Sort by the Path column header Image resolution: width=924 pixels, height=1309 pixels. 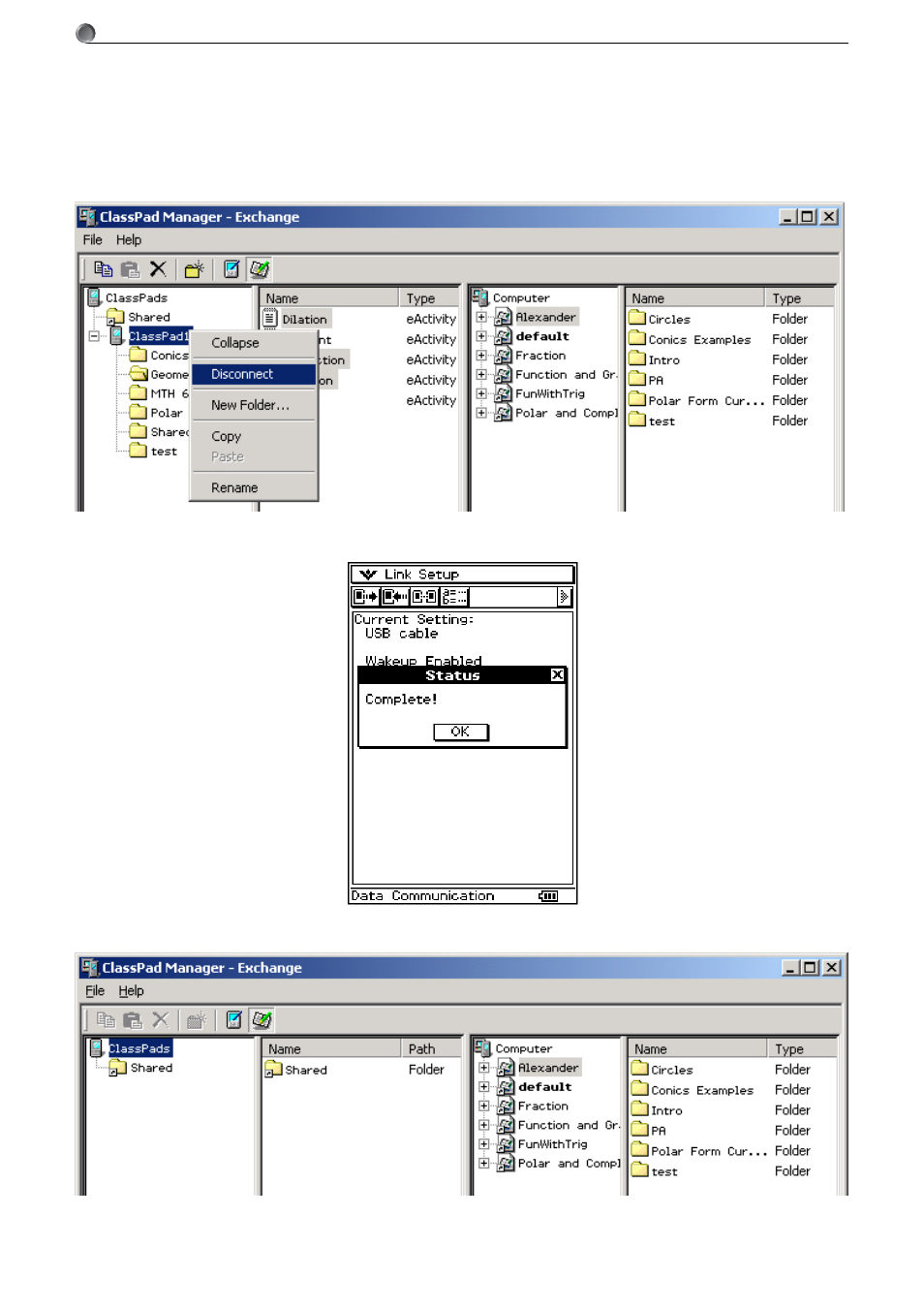(x=432, y=1048)
